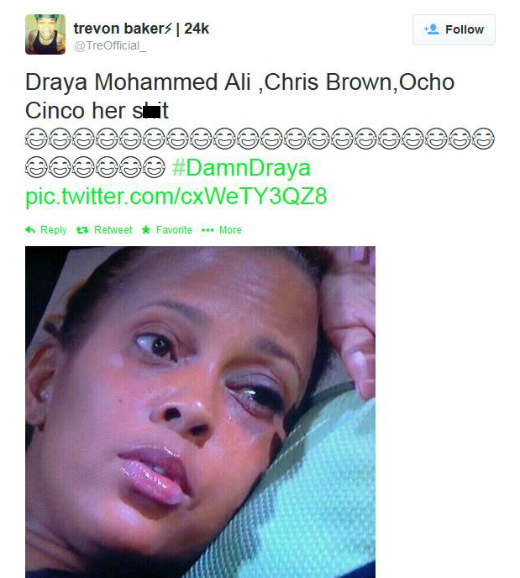Viewport: 520px width, 578px height.
Task: Mark the tweet using Favorite label
Action: pyautogui.click(x=174, y=230)
